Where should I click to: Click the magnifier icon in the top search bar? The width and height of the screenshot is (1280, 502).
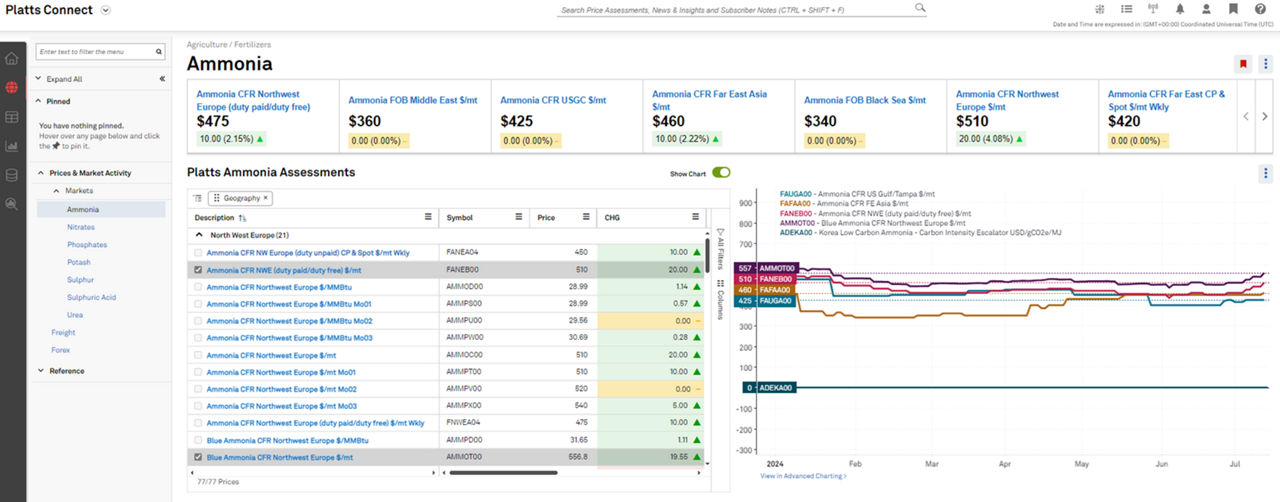pyautogui.click(x=920, y=9)
